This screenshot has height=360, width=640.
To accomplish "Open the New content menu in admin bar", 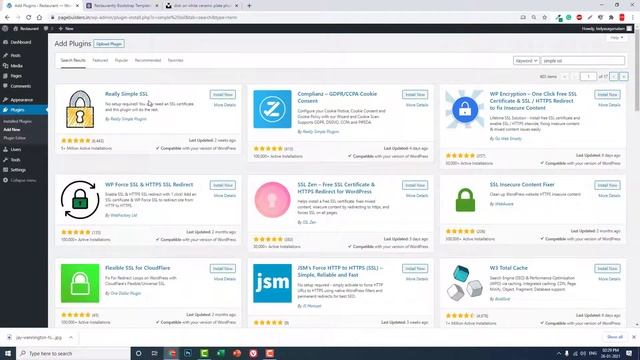I will (66, 29).
